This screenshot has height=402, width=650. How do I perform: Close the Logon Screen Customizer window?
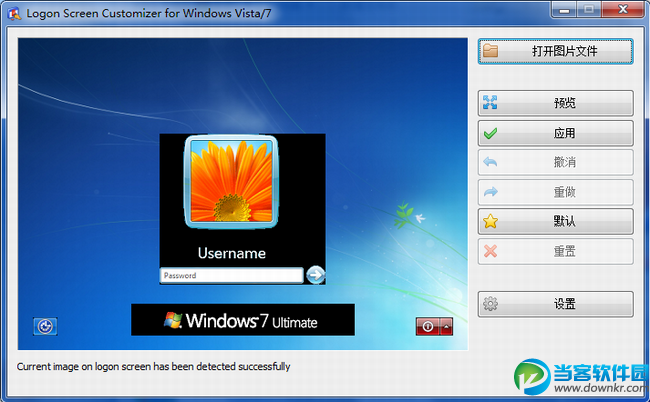(x=623, y=10)
